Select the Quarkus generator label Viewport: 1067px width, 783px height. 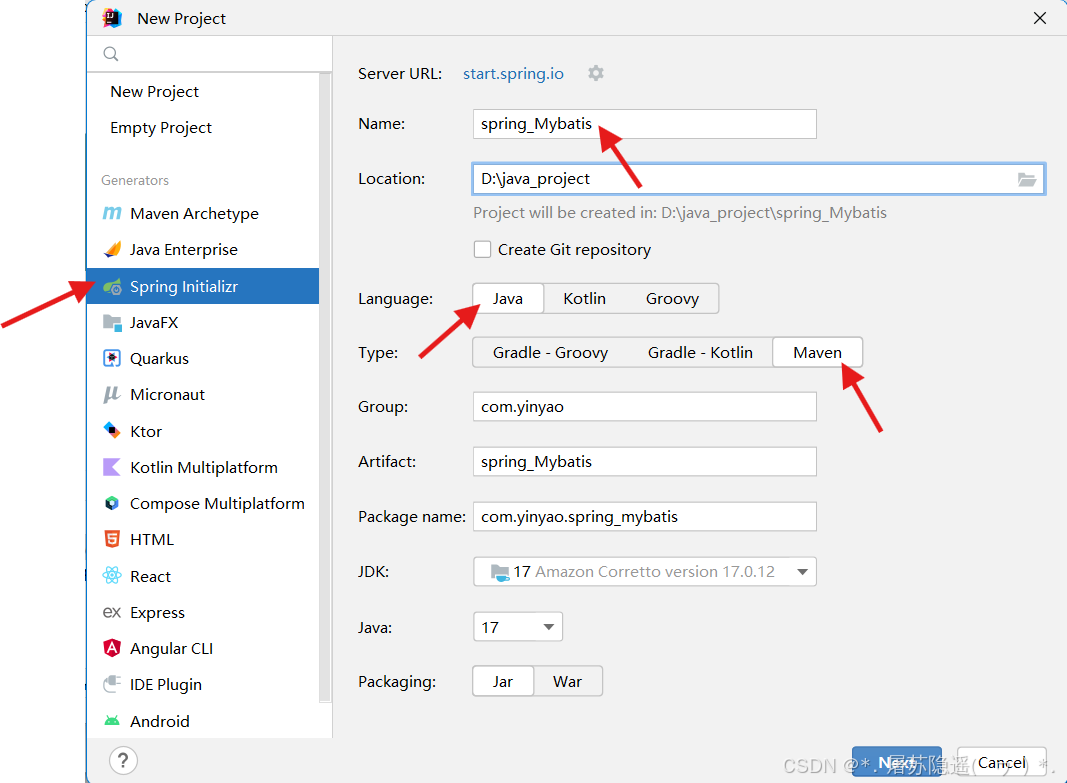[x=159, y=359]
